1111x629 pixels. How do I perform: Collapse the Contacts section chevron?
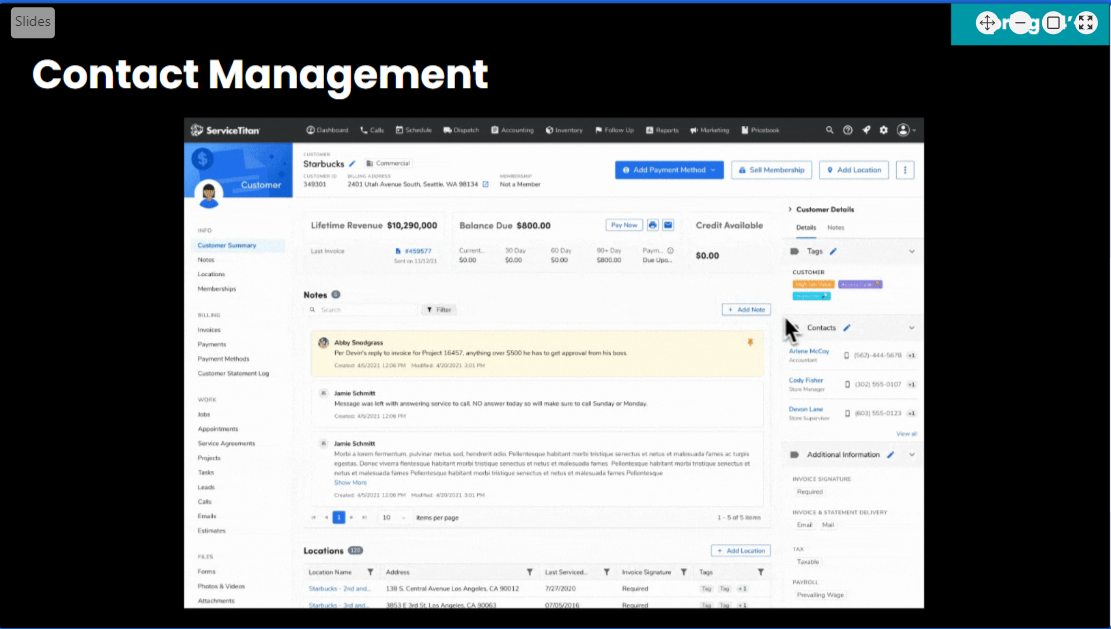912,328
